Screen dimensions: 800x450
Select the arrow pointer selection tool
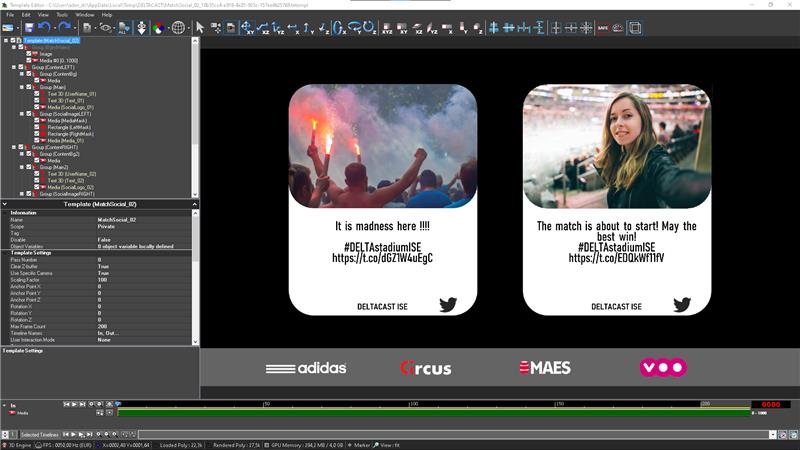(200, 27)
